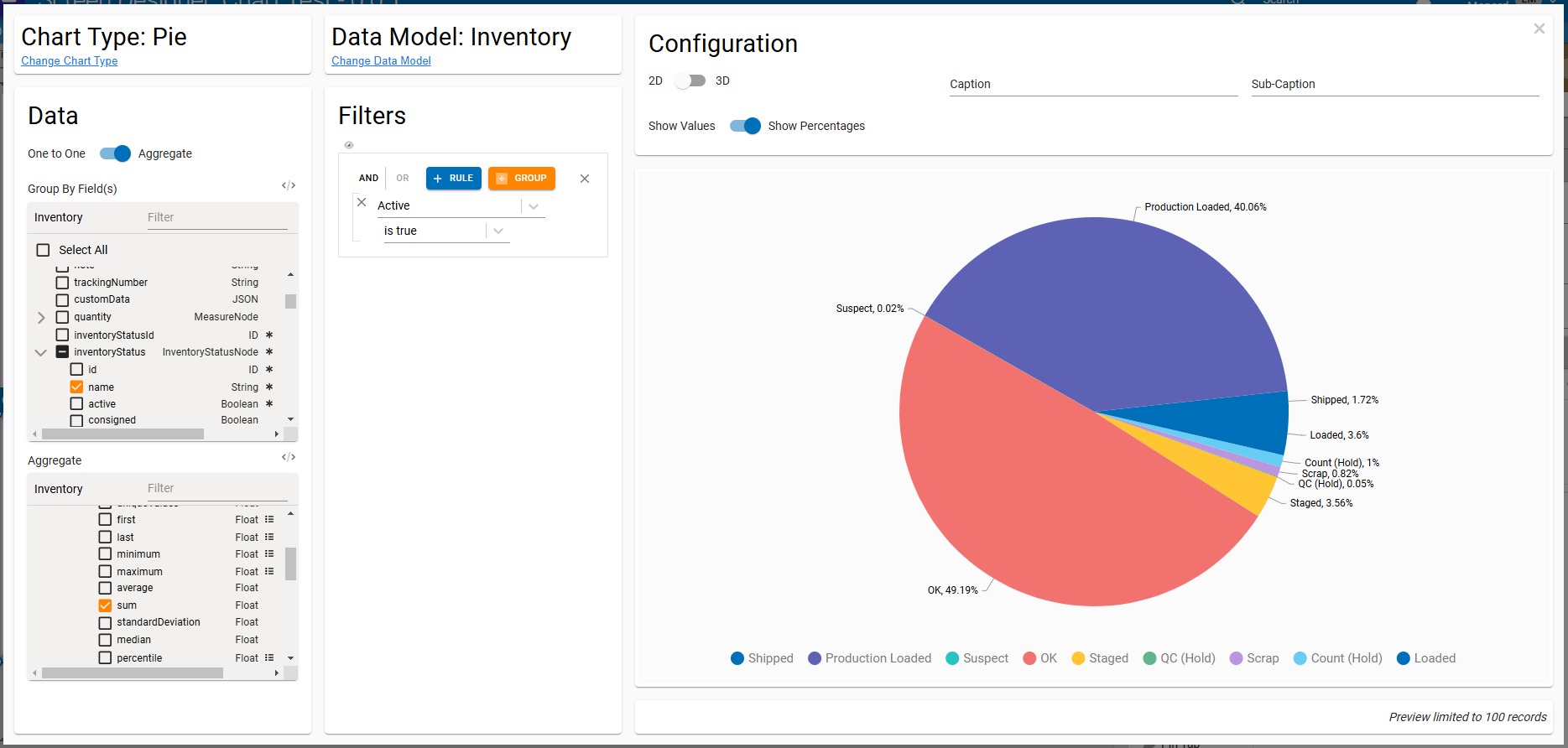Click asterisk icon on the id field row
This screenshot has height=748, width=1568.
pyautogui.click(x=269, y=370)
